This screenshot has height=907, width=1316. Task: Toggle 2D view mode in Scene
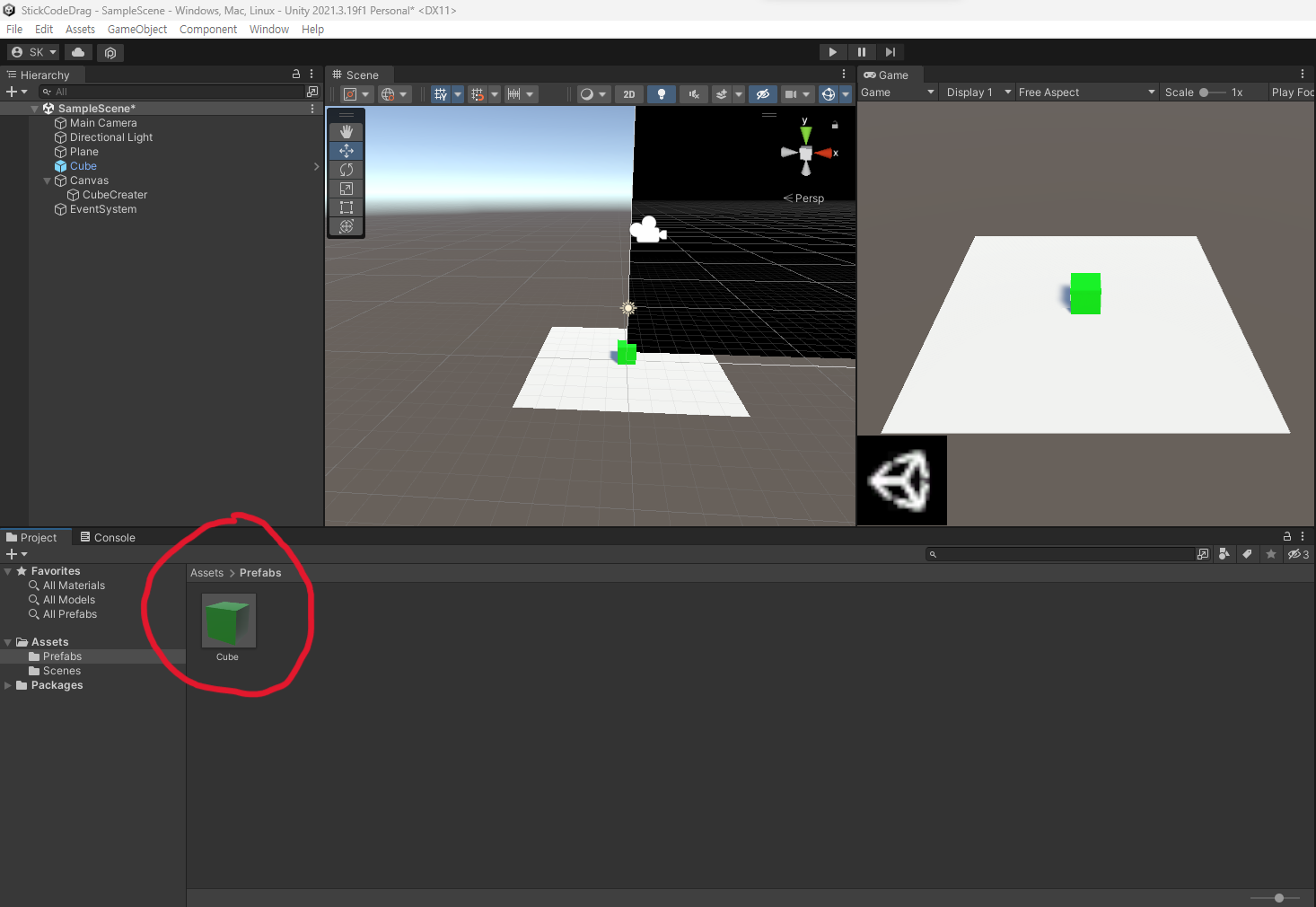click(629, 93)
